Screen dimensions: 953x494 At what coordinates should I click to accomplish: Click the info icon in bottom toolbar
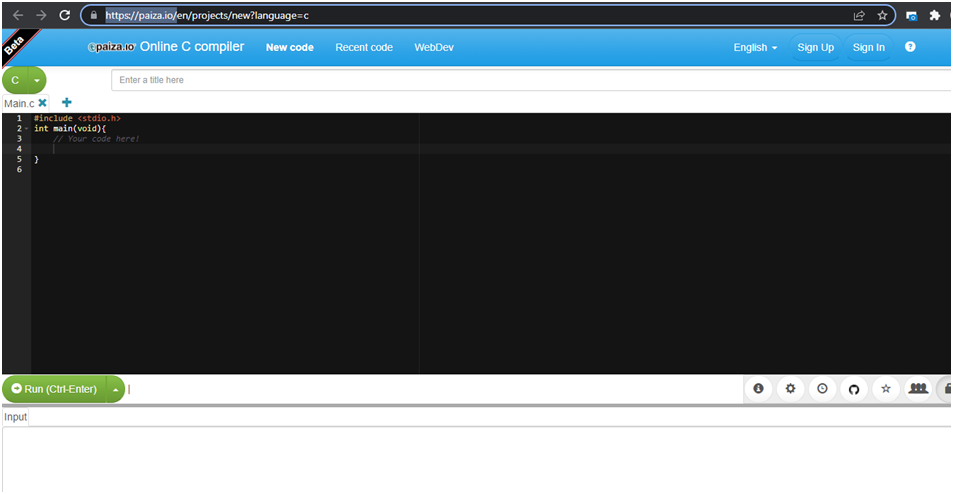[x=758, y=389]
